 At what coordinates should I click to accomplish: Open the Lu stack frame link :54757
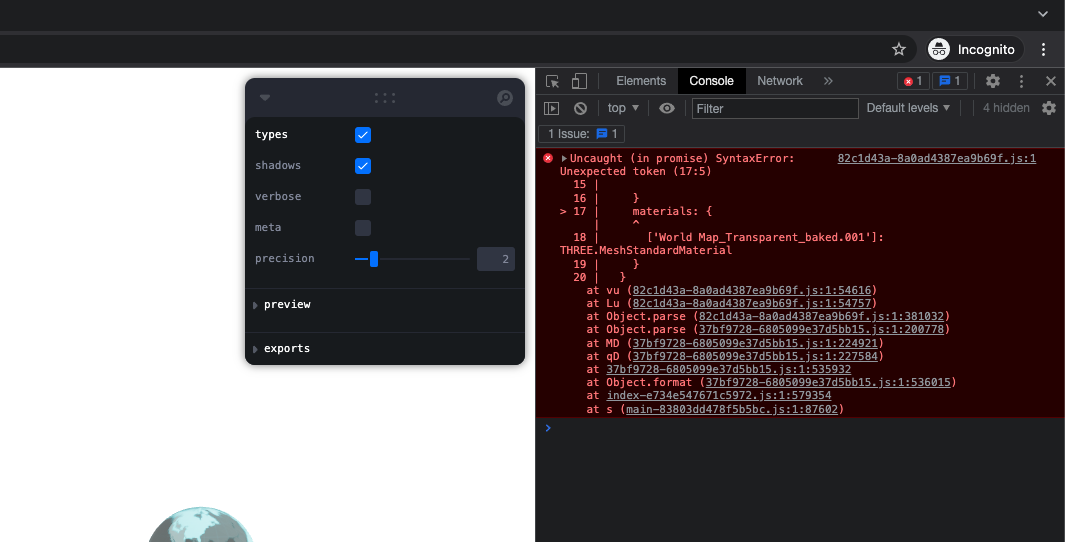752,303
